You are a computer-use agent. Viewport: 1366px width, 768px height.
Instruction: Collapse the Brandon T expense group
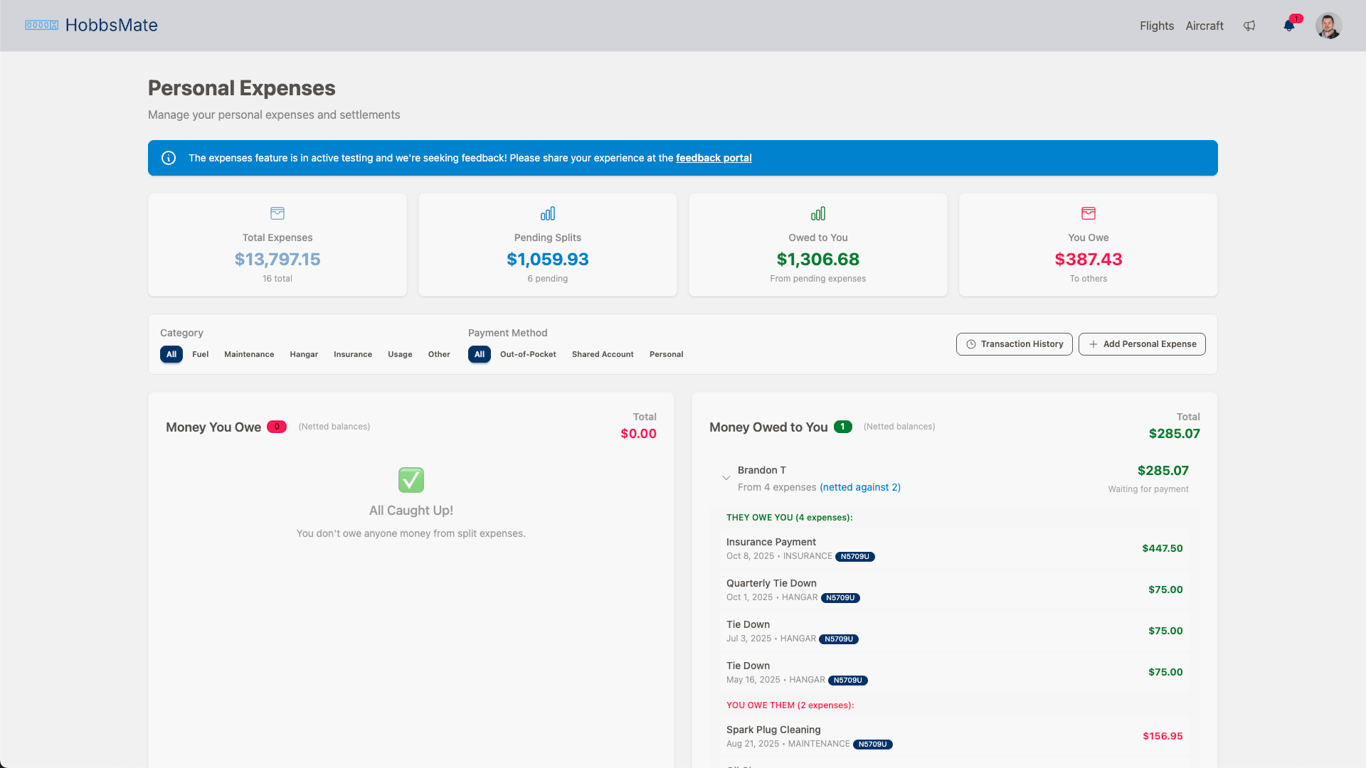tap(726, 478)
